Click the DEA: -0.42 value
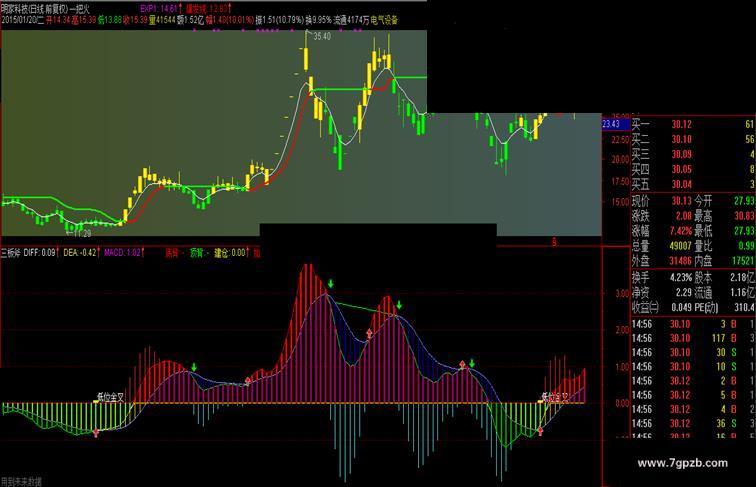The image size is (756, 487). [x=80, y=252]
